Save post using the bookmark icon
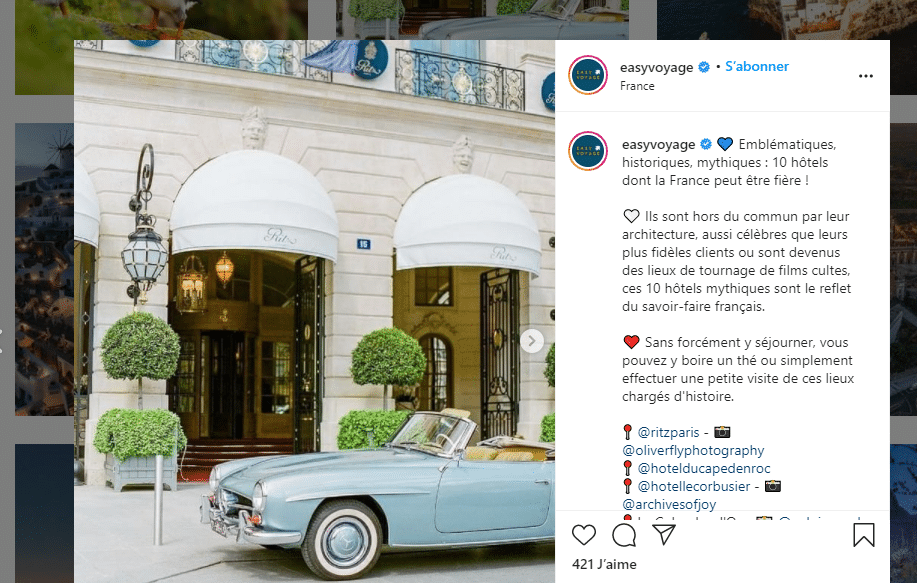Image resolution: width=917 pixels, height=583 pixels. click(863, 534)
